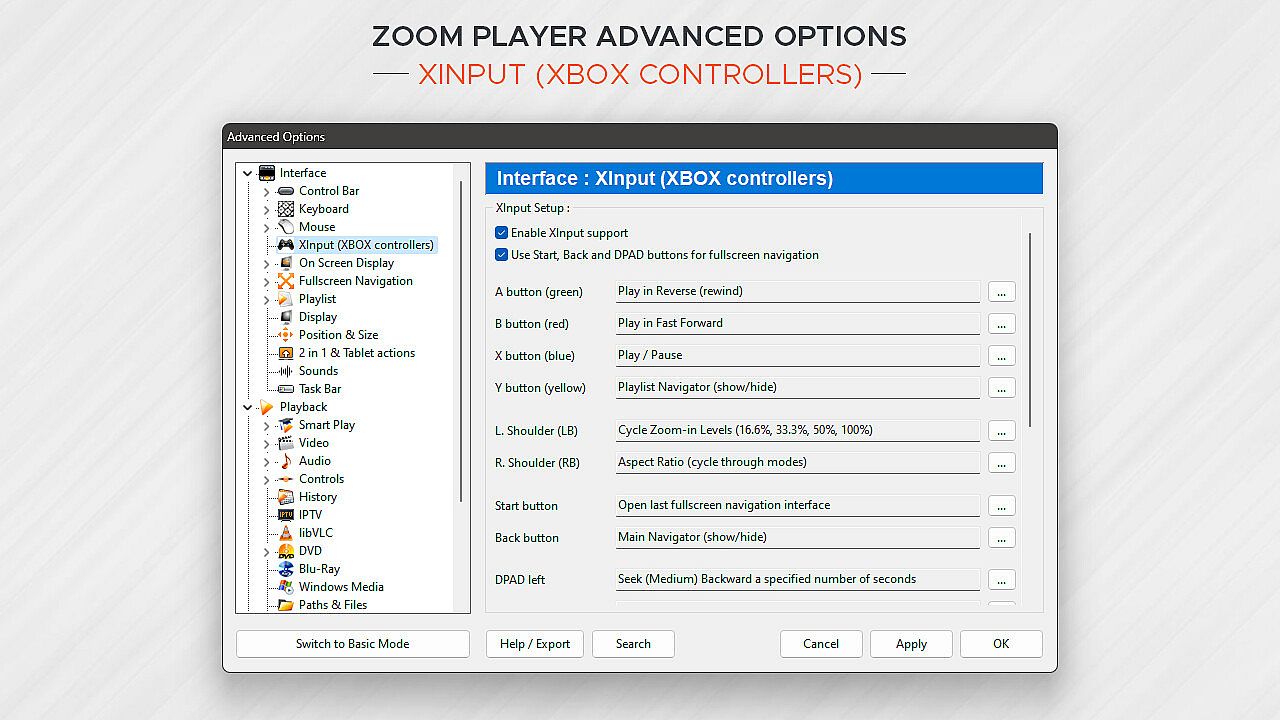Uncheck Use Start, Back and DPAD buttons option

(502, 255)
